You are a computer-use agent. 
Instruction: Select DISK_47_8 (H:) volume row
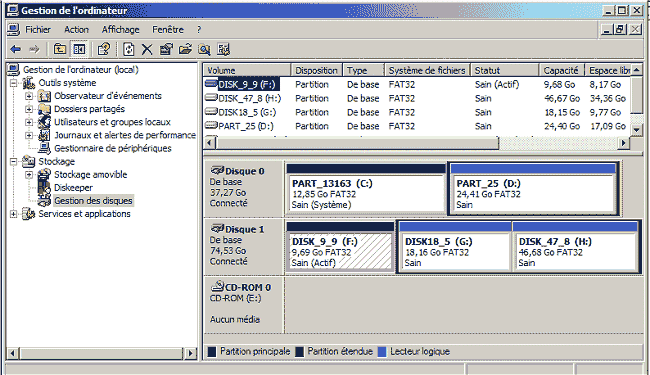tap(417, 99)
